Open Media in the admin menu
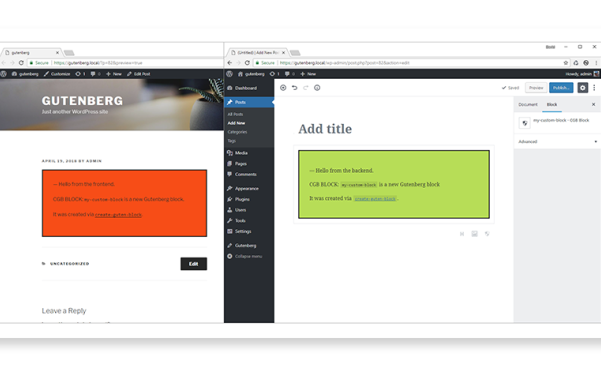Screen dimensions: 601x372 pos(249,153)
